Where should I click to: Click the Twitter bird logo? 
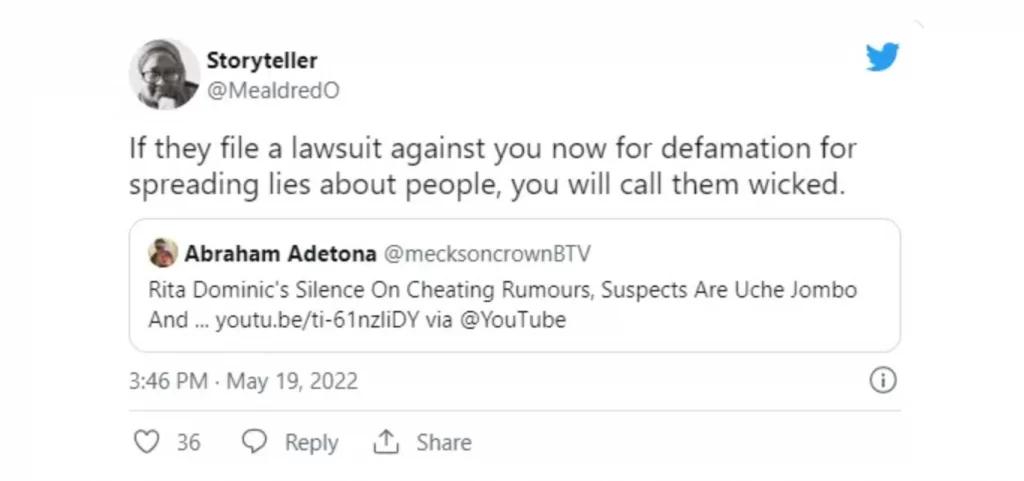pyautogui.click(x=882, y=58)
